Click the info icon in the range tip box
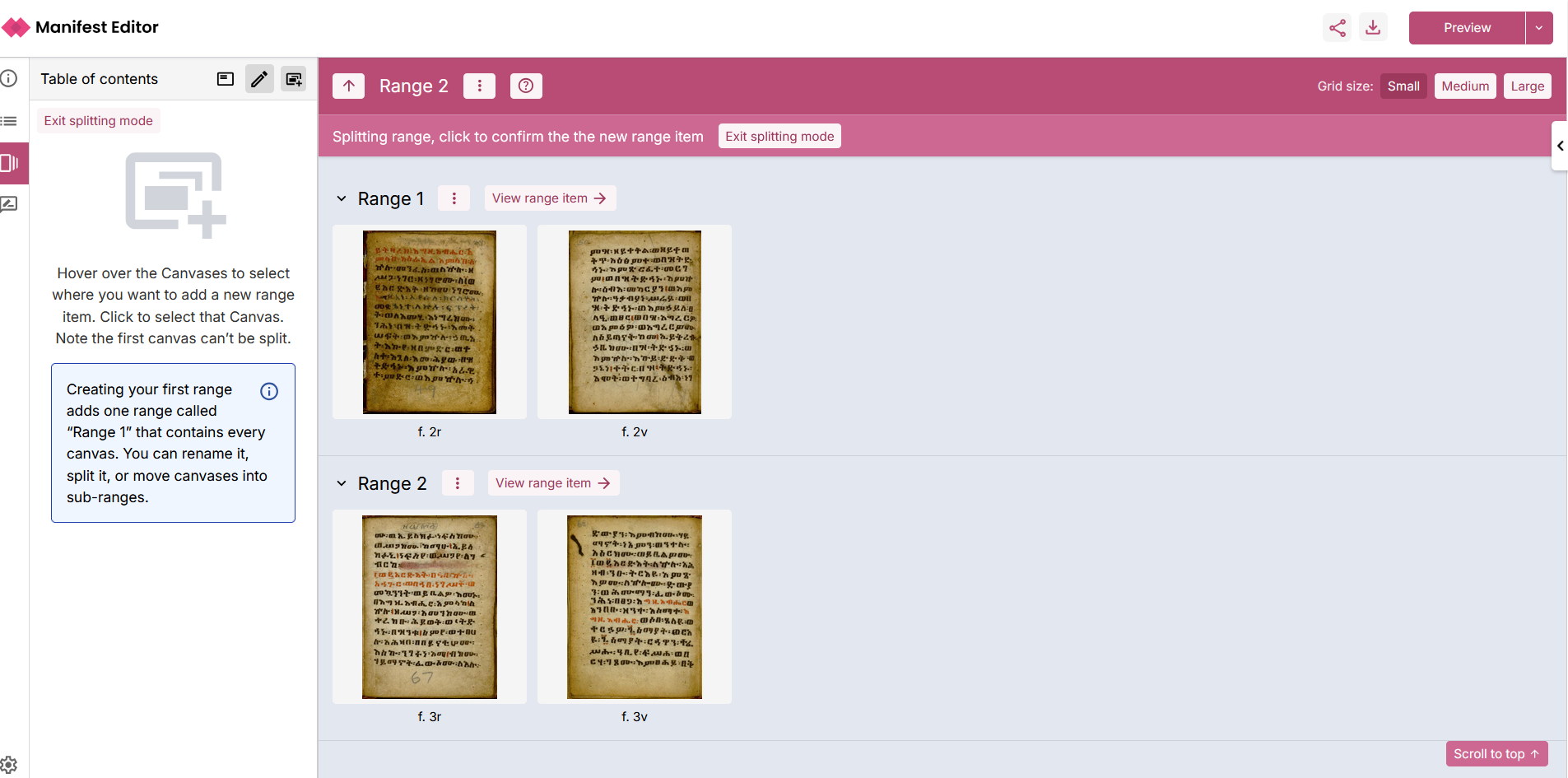1568x778 pixels. pyautogui.click(x=269, y=391)
